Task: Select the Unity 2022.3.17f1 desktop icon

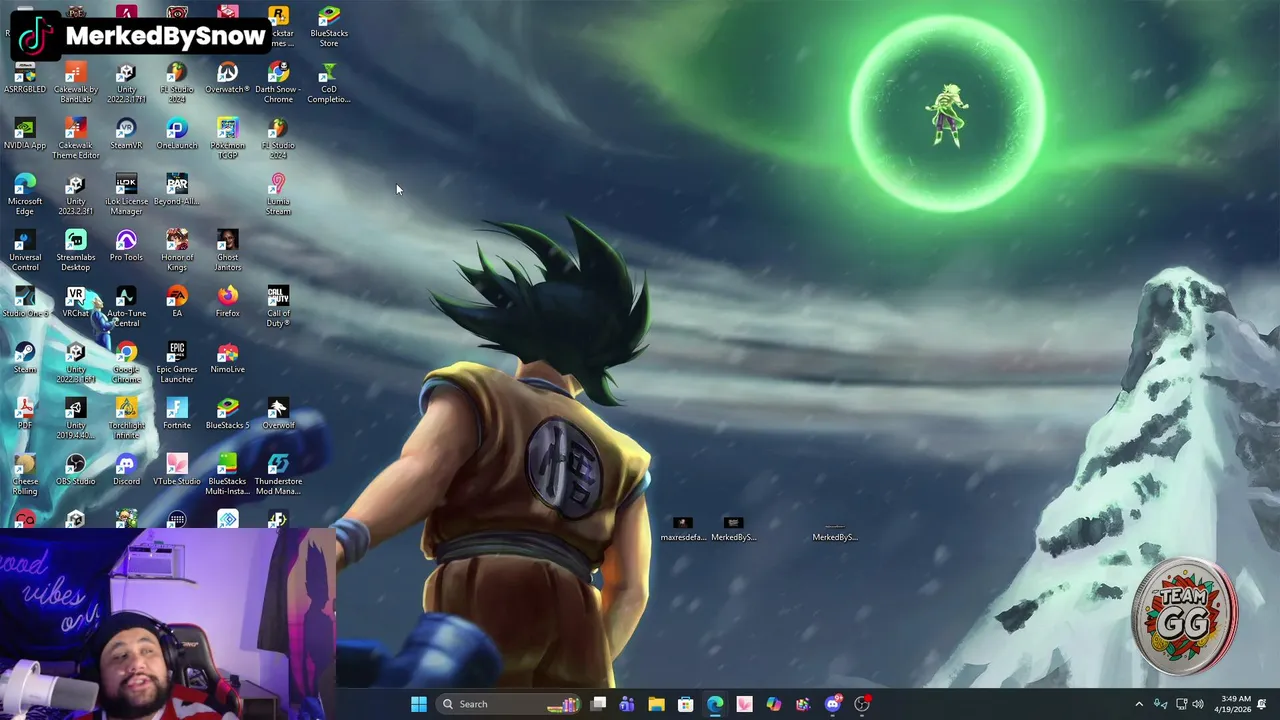Action: [126, 84]
